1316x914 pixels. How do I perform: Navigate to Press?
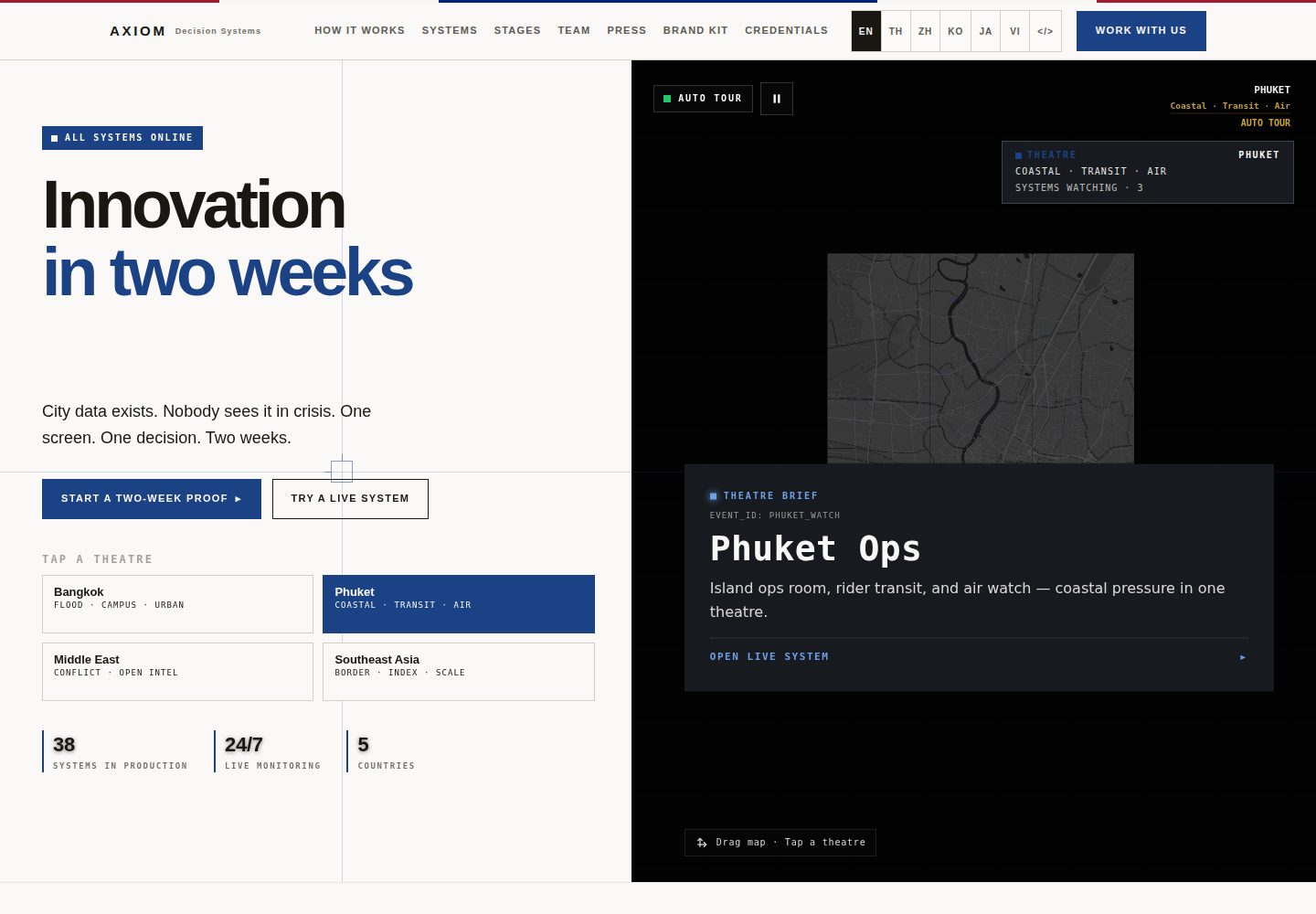[x=627, y=30]
